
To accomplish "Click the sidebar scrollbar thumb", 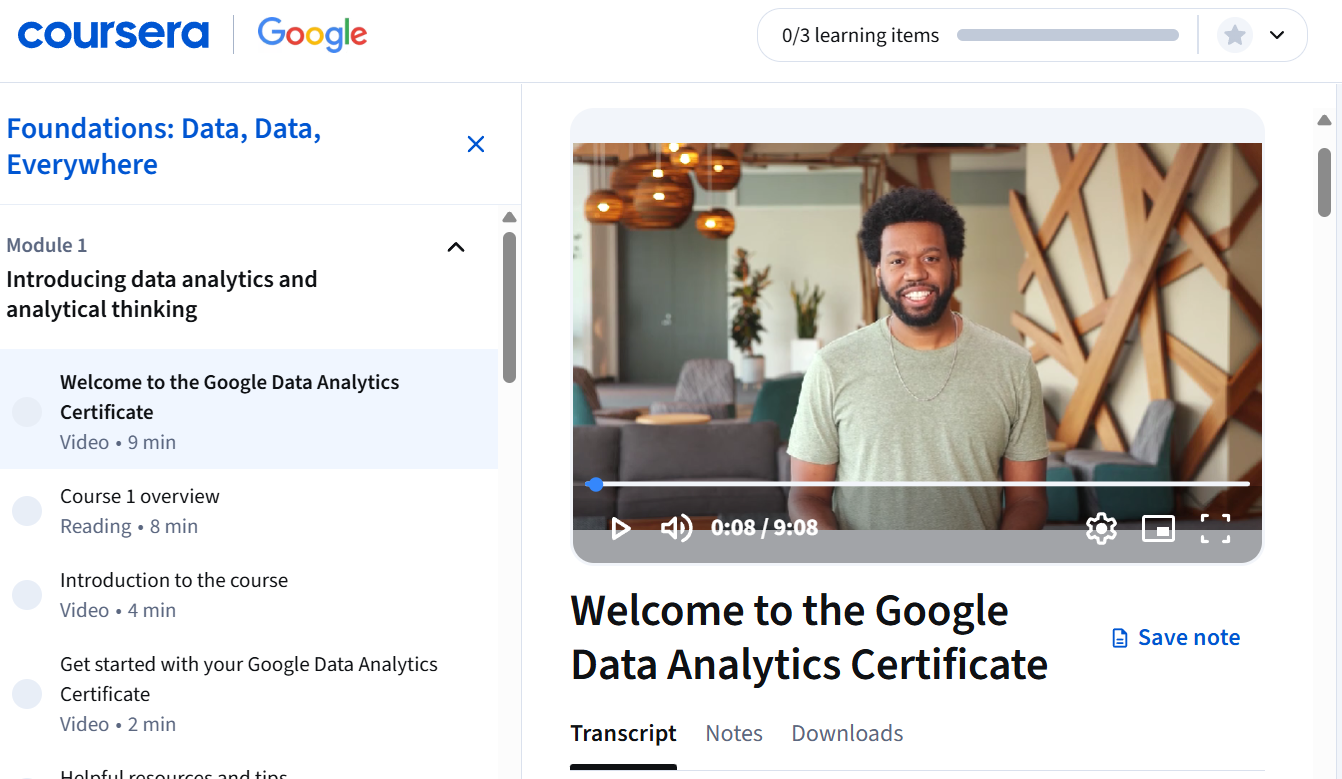I will [509, 307].
